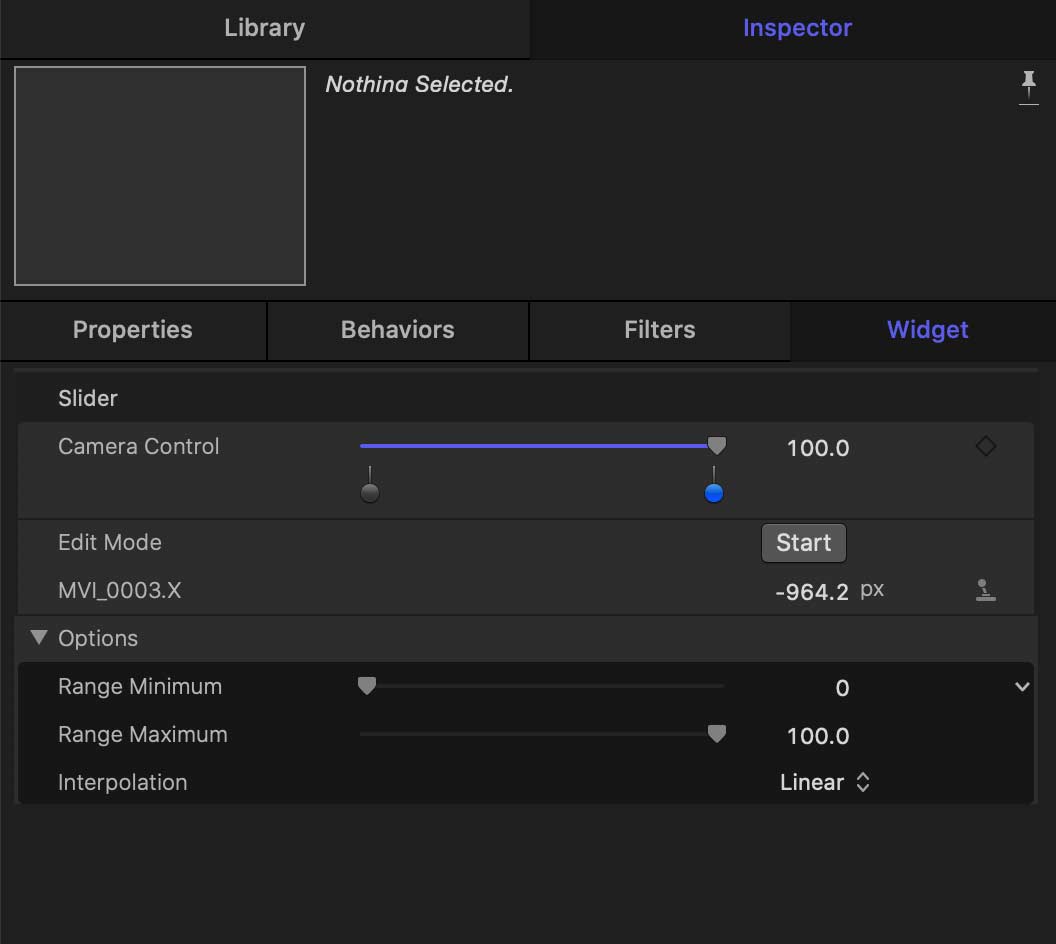Image resolution: width=1056 pixels, height=944 pixels.
Task: Click the rig joystick icon beside MVI_0003.X
Action: [985, 590]
